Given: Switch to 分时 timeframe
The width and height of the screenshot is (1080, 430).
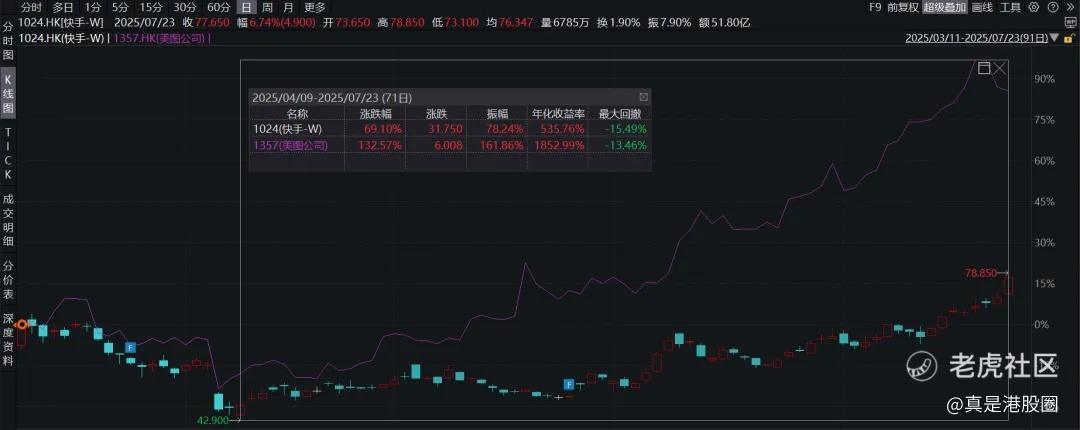Looking at the screenshot, I should (30, 8).
